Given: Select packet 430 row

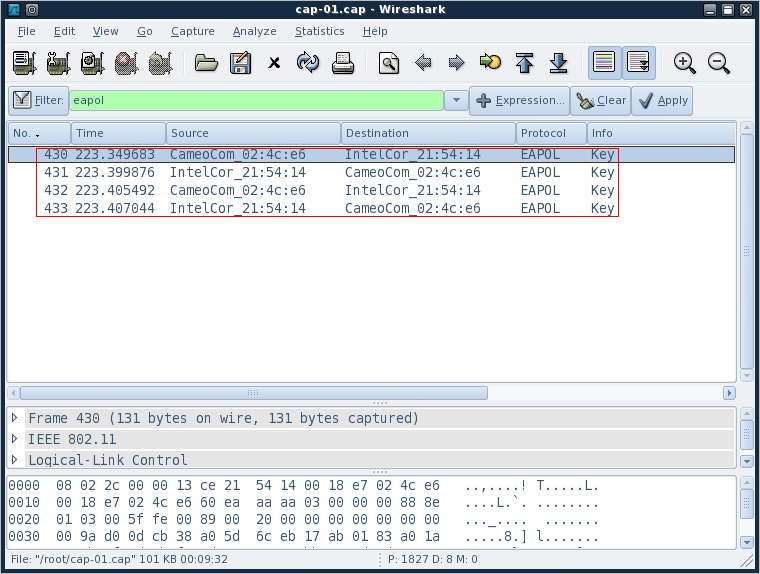Looking at the screenshot, I should point(371,155).
